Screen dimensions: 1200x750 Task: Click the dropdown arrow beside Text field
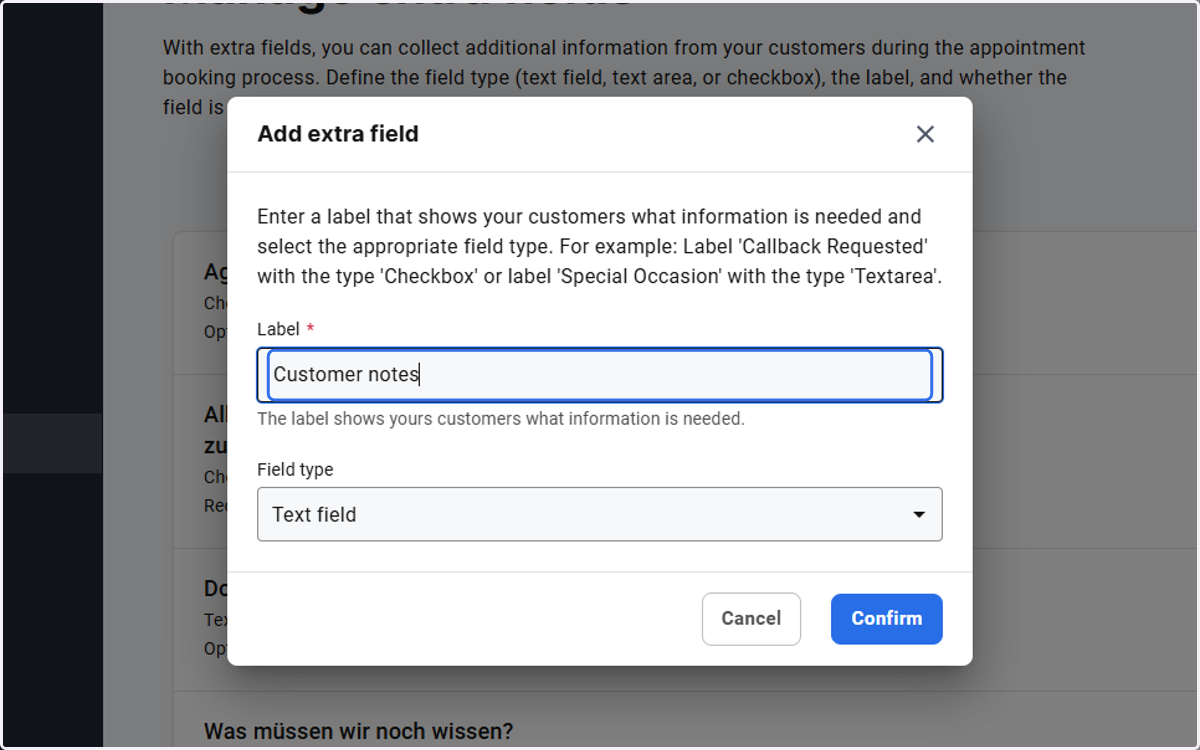click(918, 514)
